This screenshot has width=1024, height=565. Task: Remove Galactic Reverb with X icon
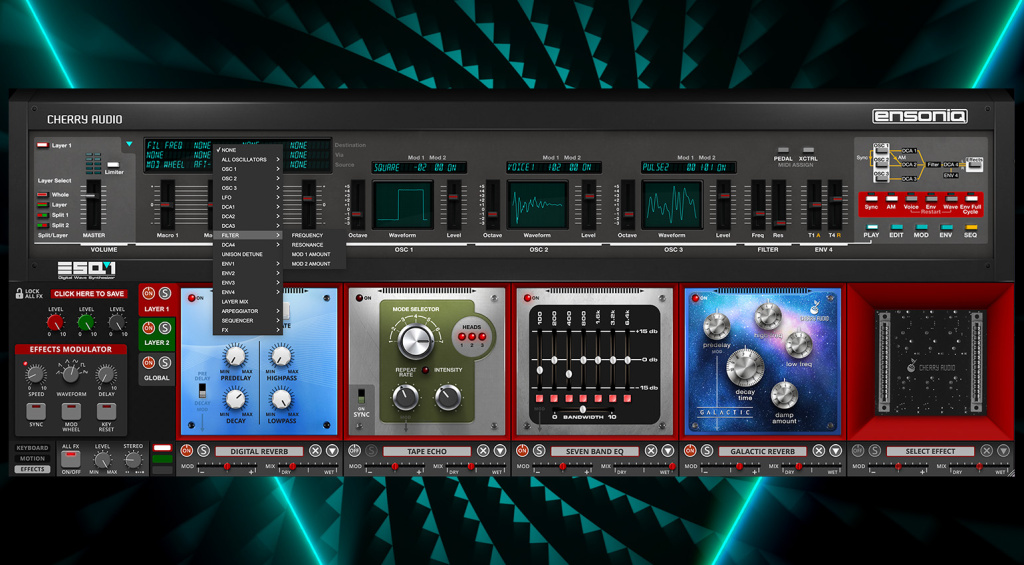point(819,451)
